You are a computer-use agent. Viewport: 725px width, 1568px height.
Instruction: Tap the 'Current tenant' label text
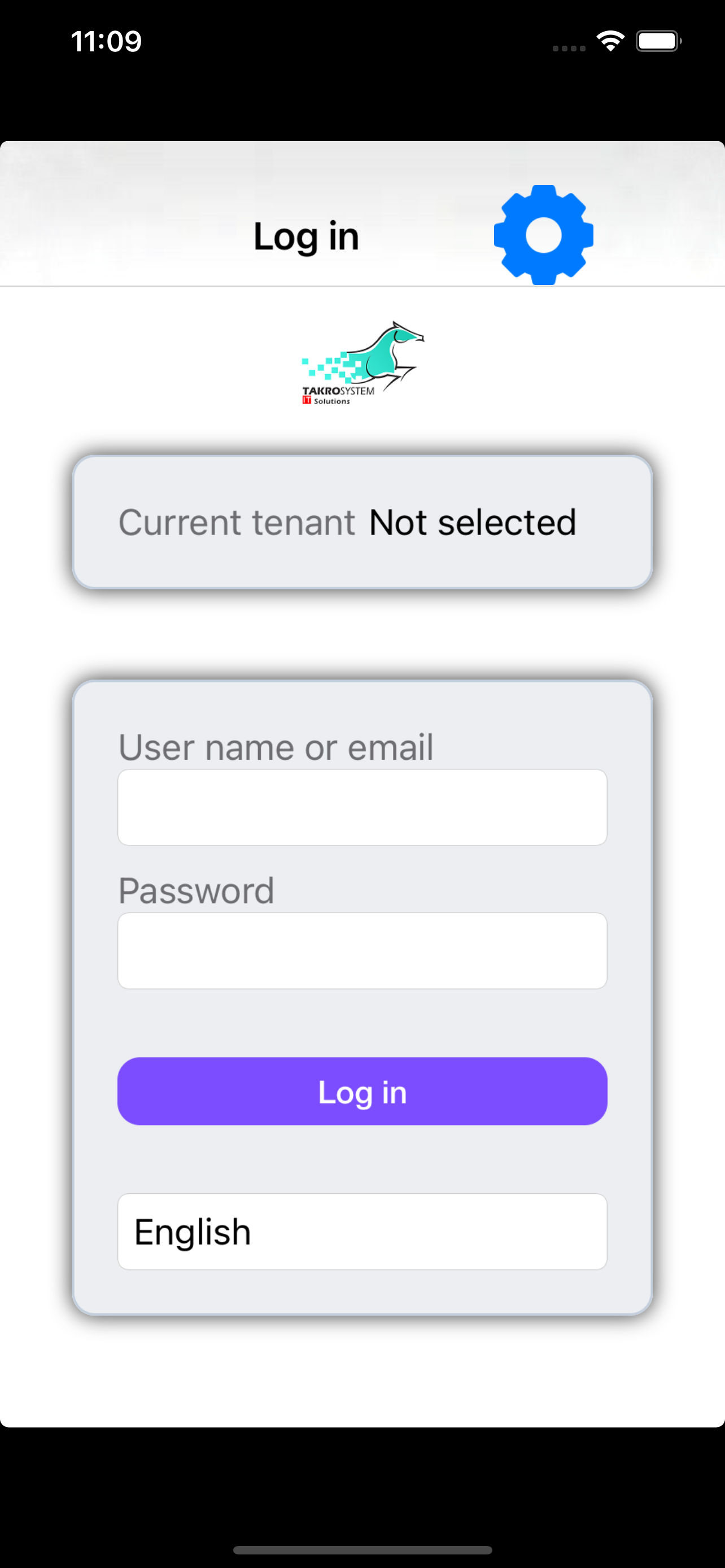point(237,522)
